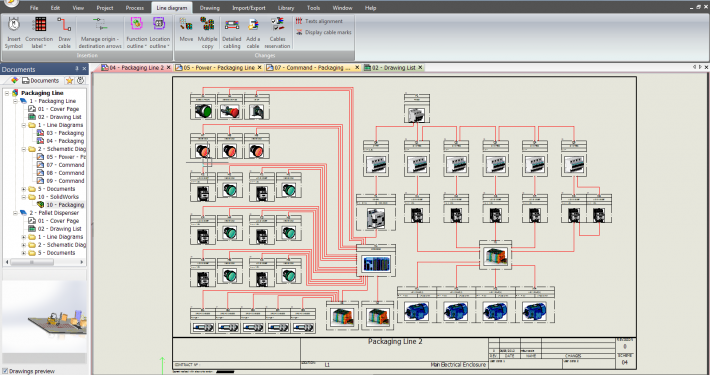Choose the Move command in Changes group
Screen dimensions: 710x375
pyautogui.click(x=186, y=31)
